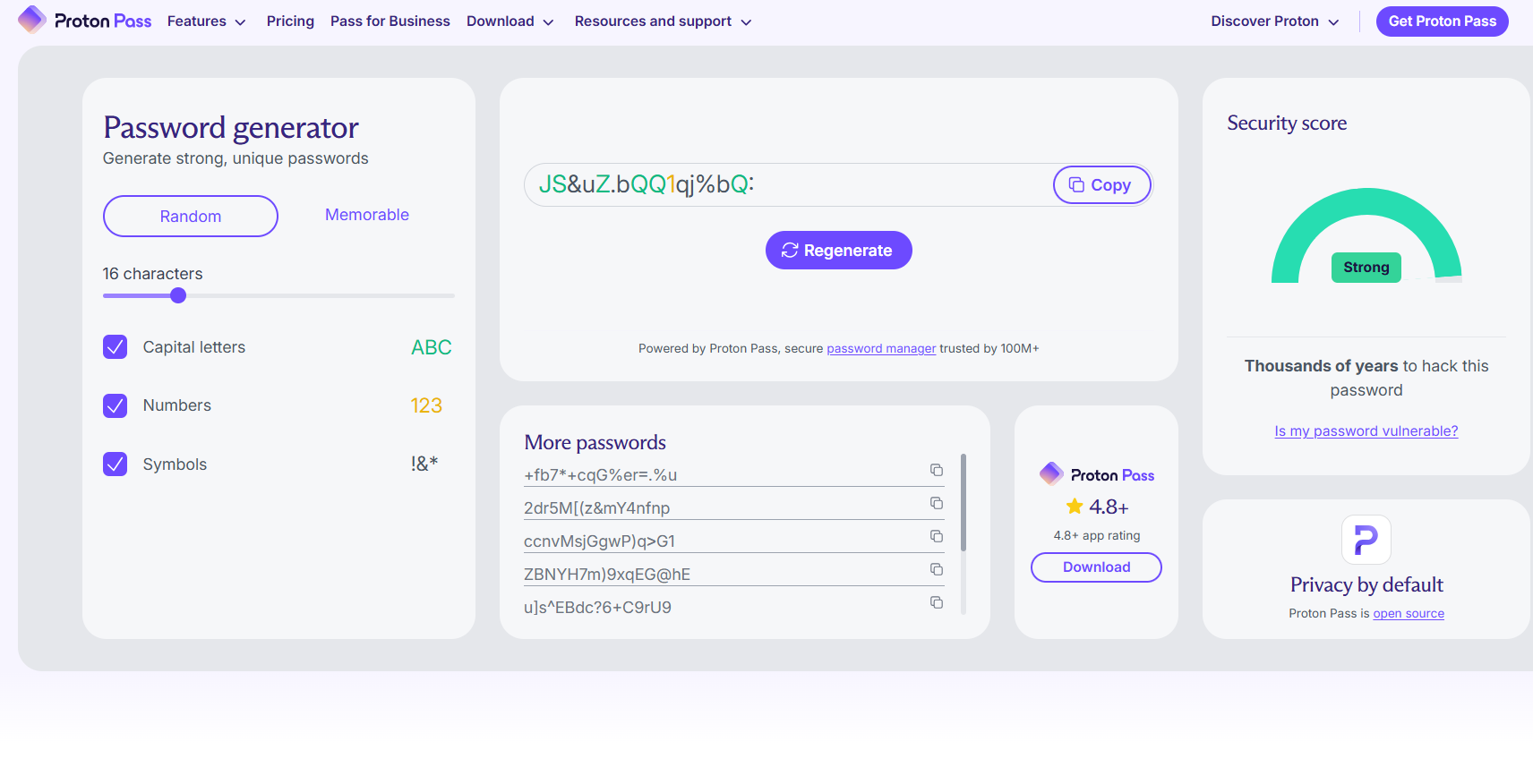Copy password 2dr5M[(z&mY4nfnp
The height and width of the screenshot is (784, 1533).
click(x=937, y=503)
